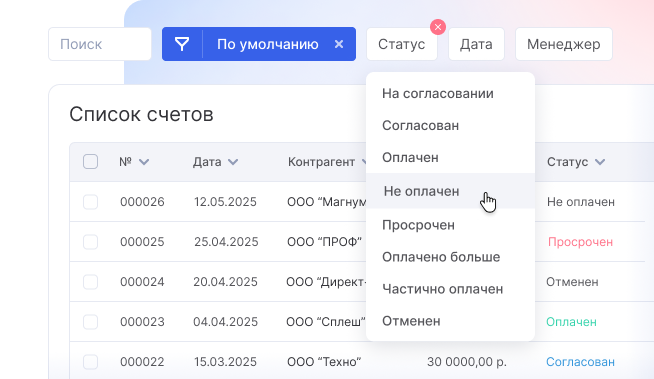Choose 'Оплачено больше' status option
Image resolution: width=654 pixels, height=379 pixels.
(x=450, y=257)
